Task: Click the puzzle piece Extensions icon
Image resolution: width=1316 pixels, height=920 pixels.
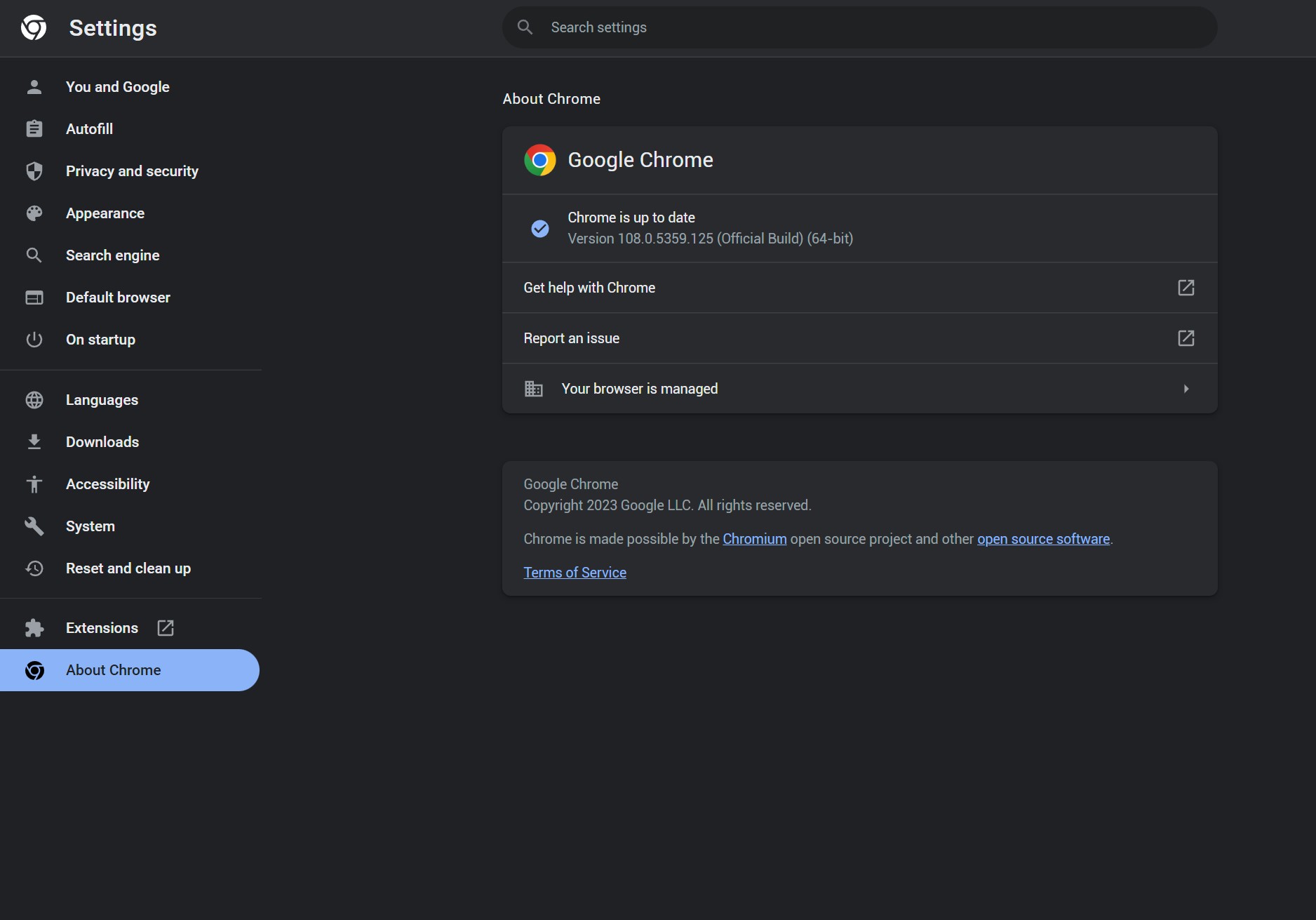Action: [x=34, y=628]
